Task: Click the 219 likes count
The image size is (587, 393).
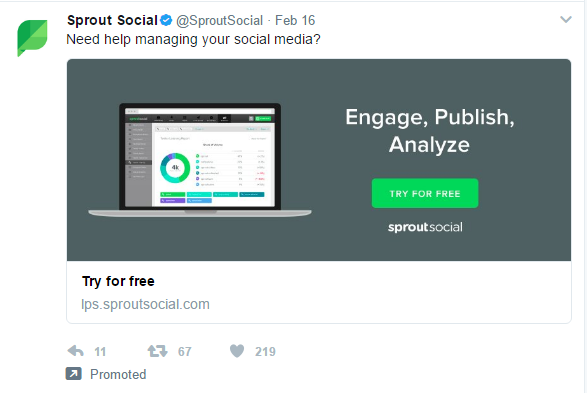Action: pyautogui.click(x=265, y=351)
